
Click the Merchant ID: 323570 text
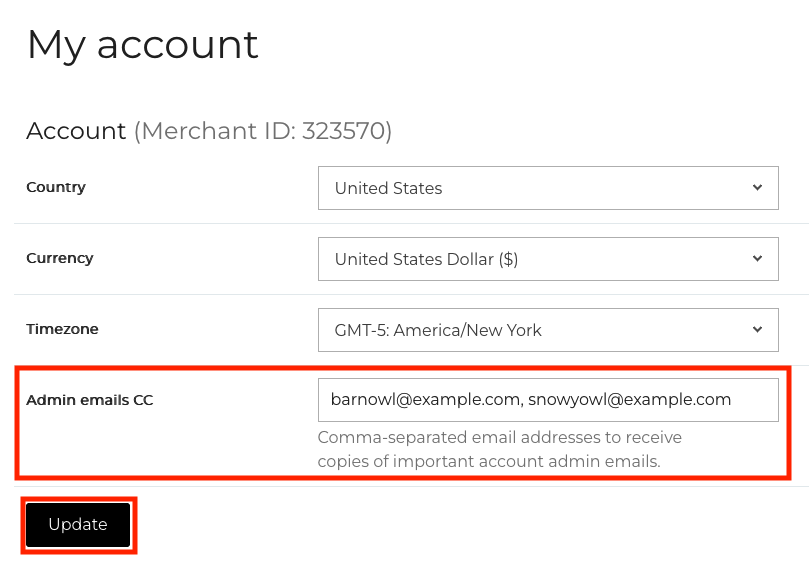click(263, 131)
